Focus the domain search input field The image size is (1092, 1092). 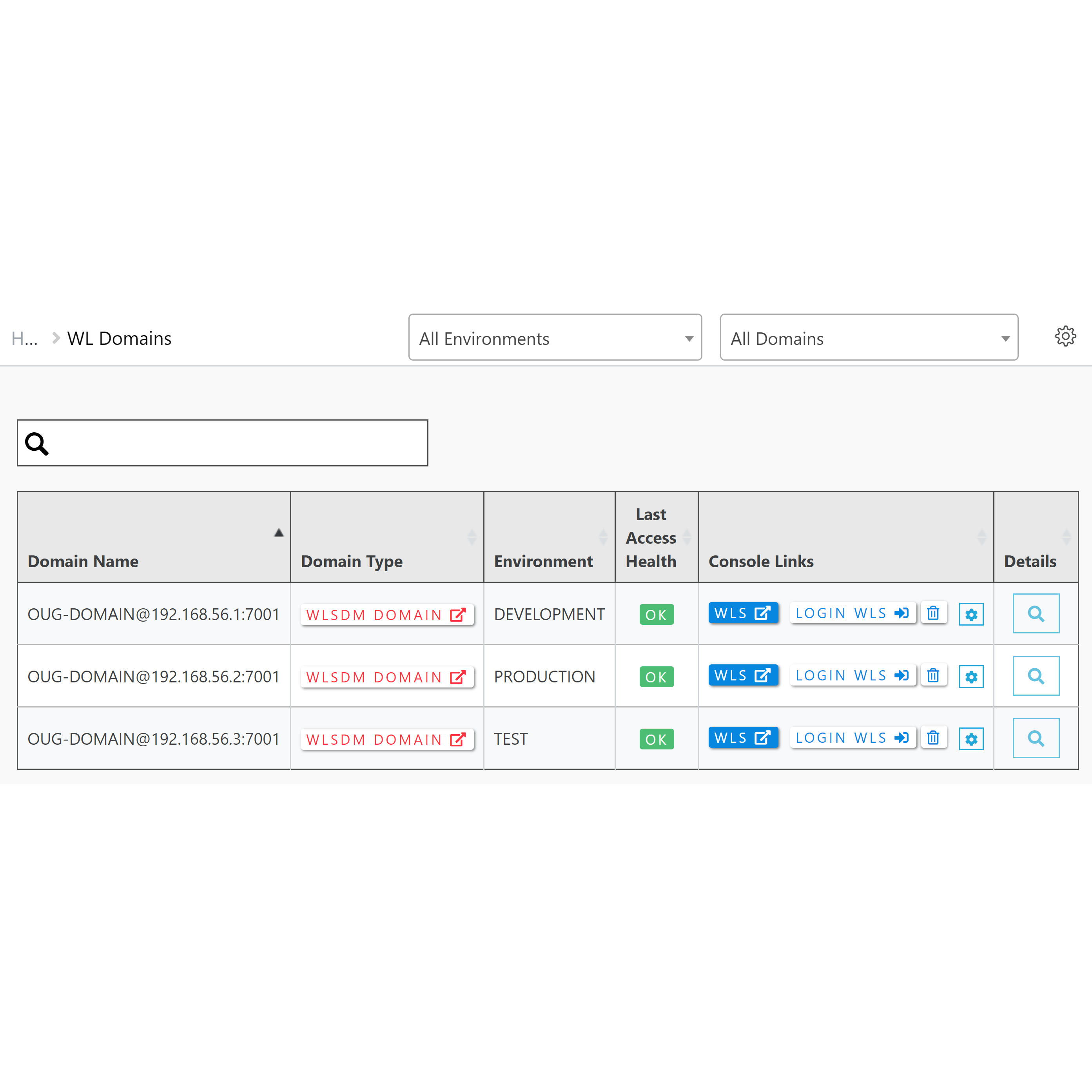click(x=223, y=443)
